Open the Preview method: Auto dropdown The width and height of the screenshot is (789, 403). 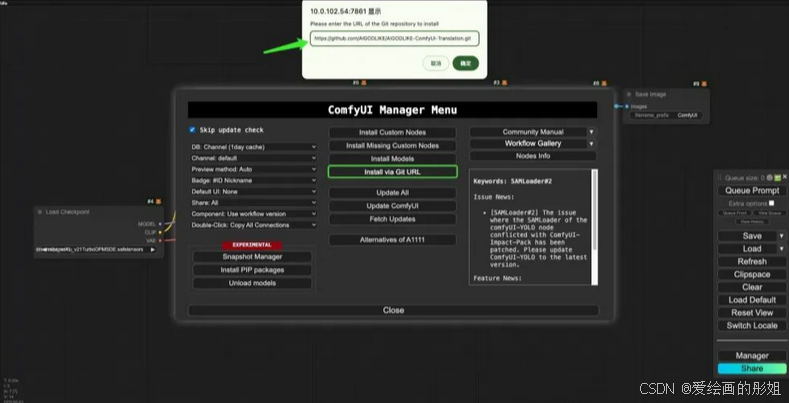[254, 170]
